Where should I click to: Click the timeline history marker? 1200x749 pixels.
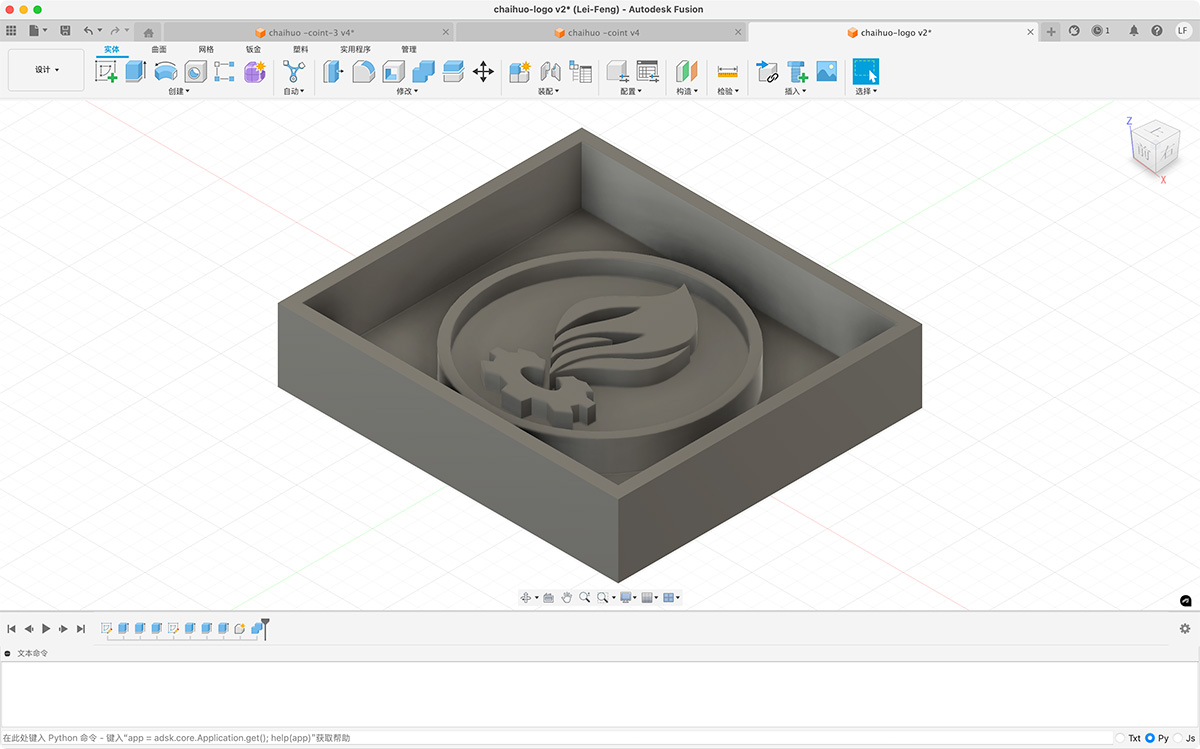click(x=265, y=628)
